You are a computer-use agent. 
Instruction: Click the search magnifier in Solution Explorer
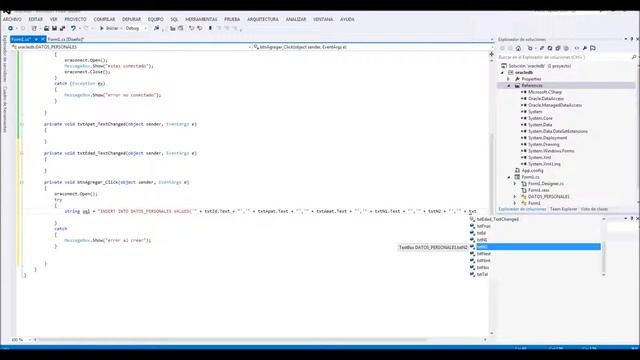click(634, 57)
